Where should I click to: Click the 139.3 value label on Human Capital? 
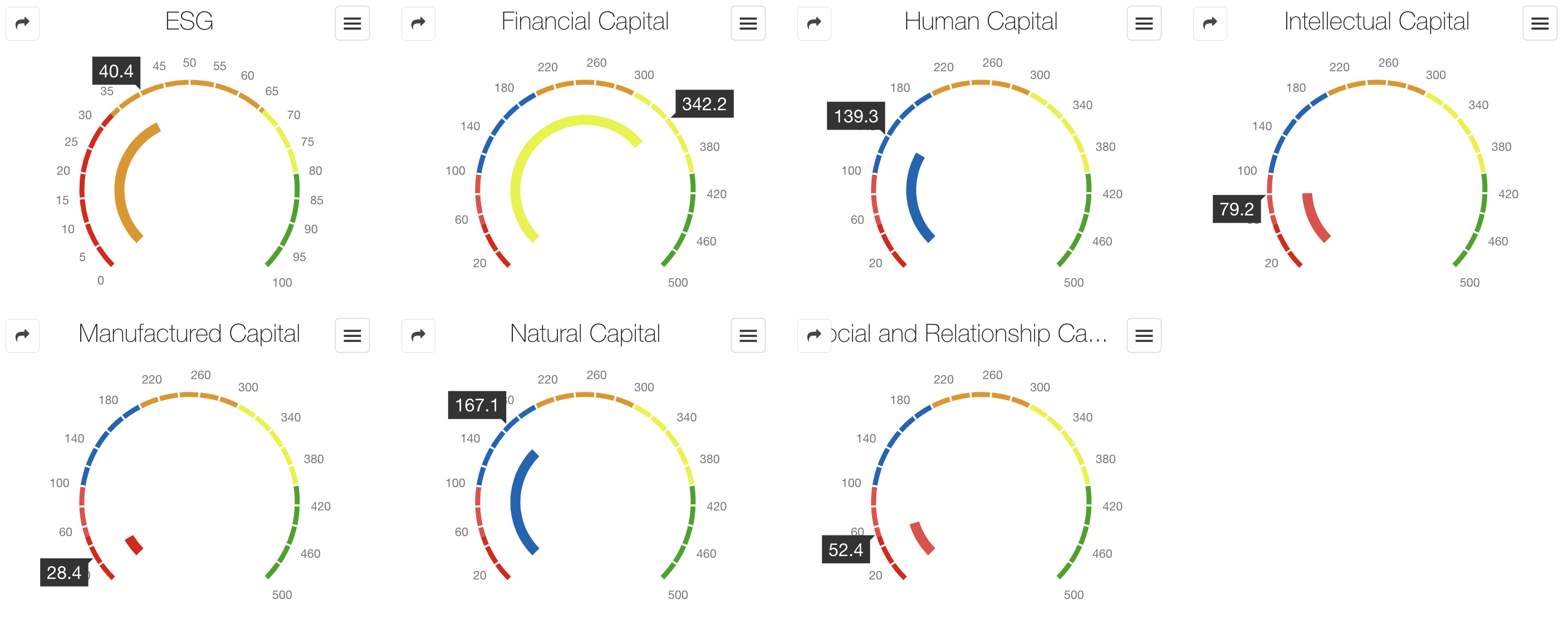pos(855,116)
